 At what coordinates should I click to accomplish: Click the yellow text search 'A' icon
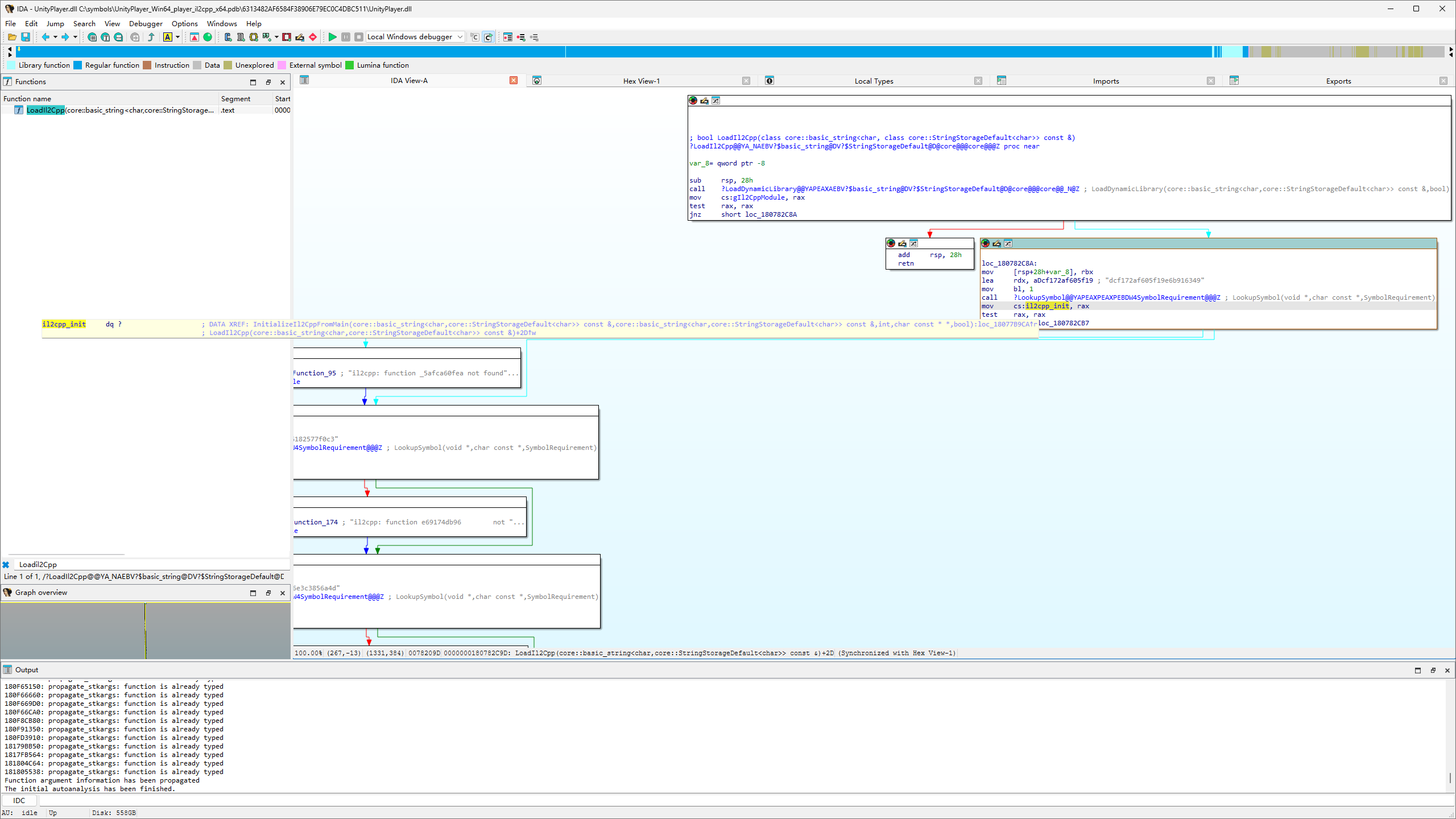(168, 37)
